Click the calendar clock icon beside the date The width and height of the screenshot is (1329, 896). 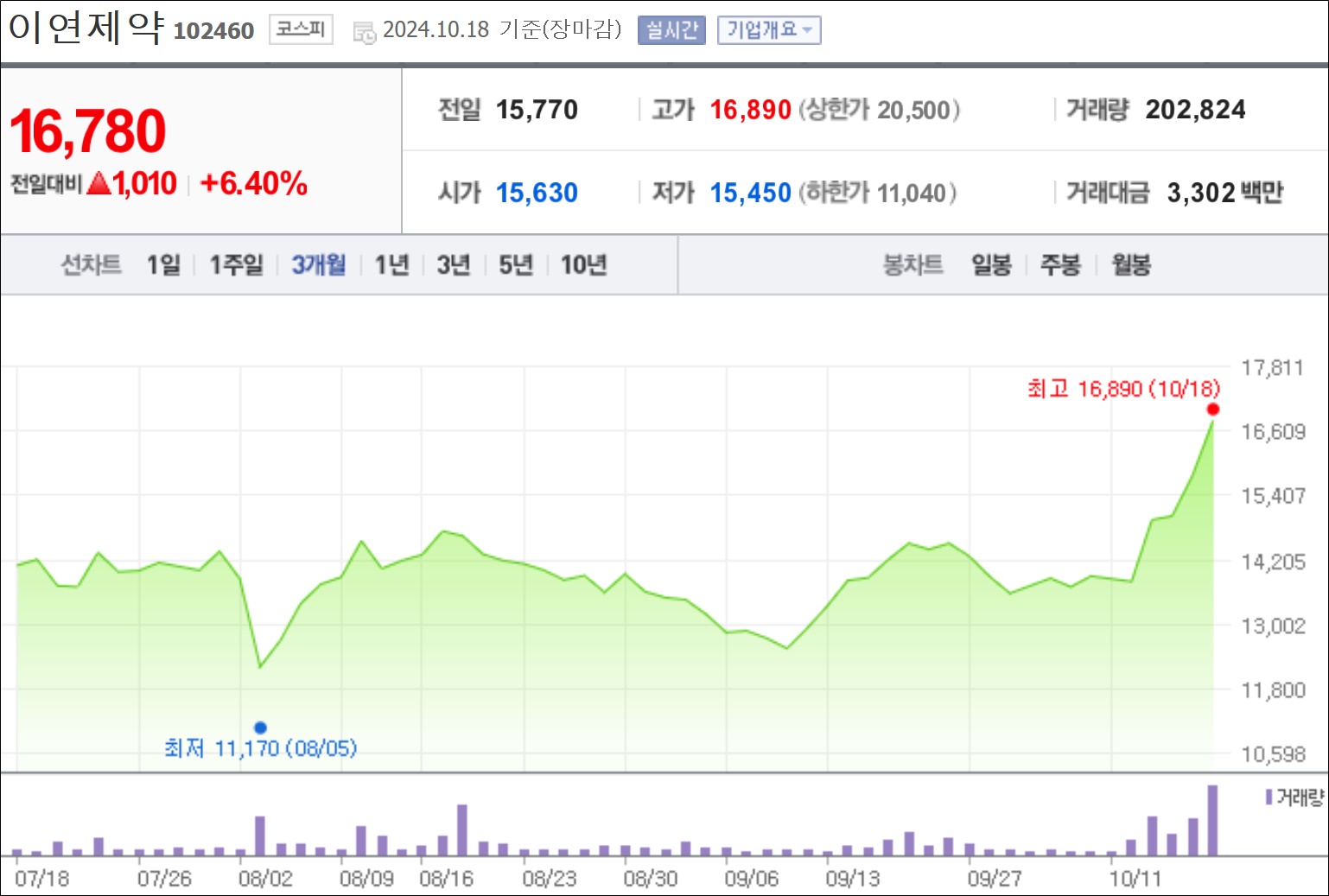pyautogui.click(x=364, y=33)
